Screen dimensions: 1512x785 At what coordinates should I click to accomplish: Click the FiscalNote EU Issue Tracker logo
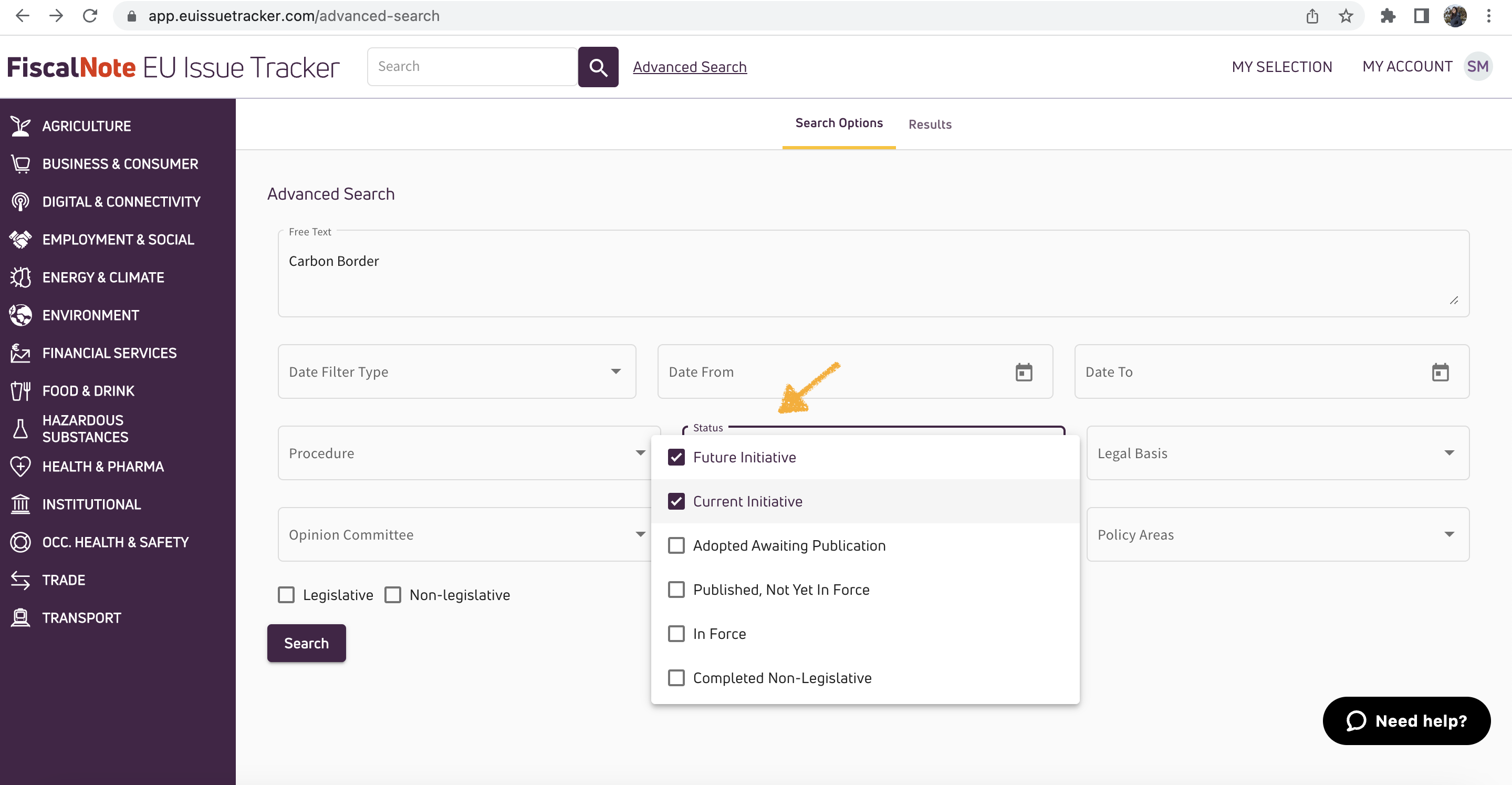(173, 67)
